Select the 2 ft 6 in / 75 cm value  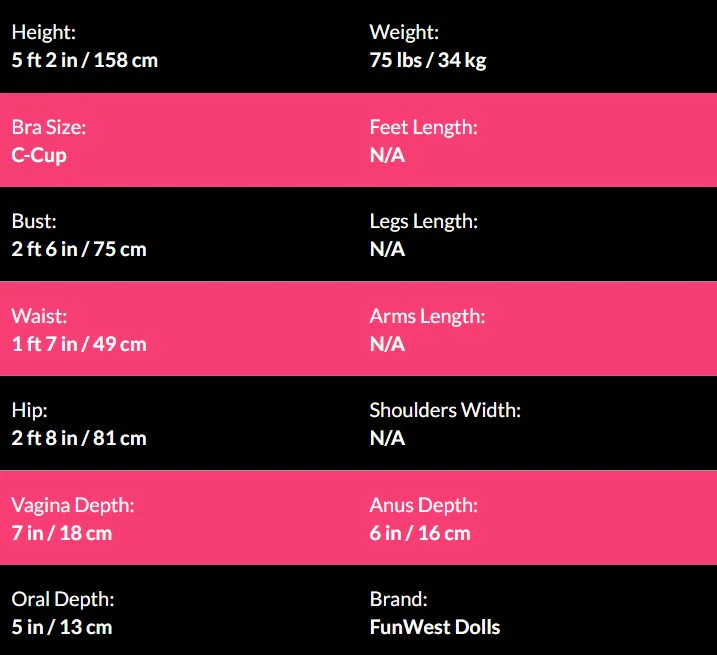pos(79,249)
